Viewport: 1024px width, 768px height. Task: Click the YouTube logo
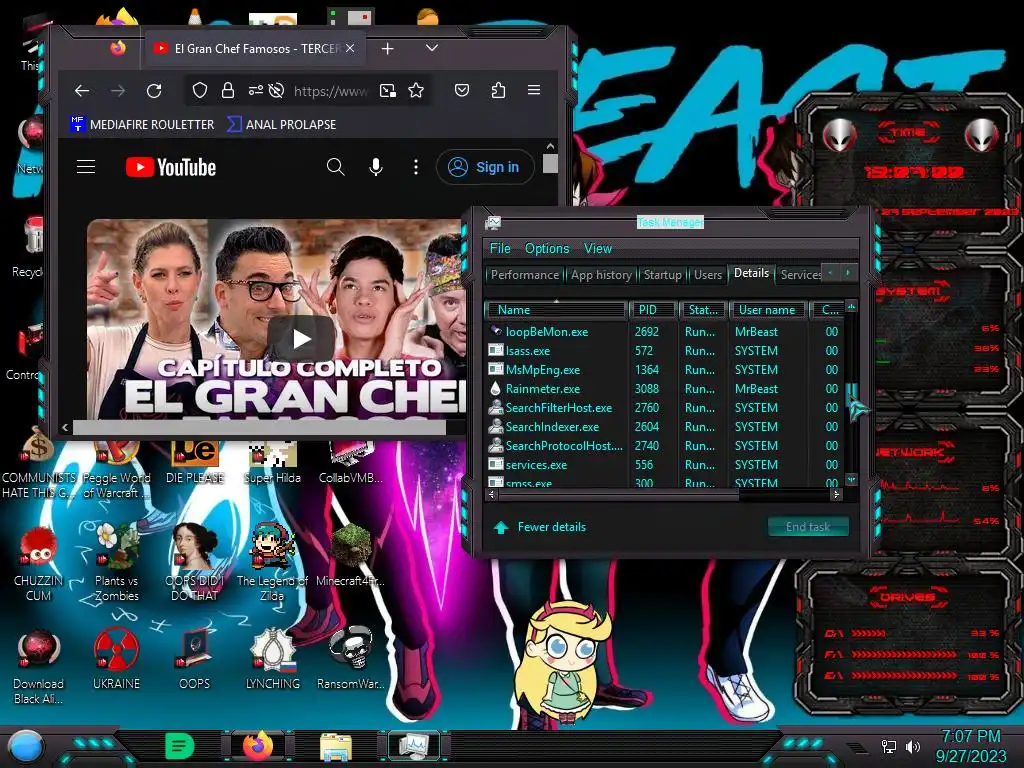pyautogui.click(x=170, y=167)
